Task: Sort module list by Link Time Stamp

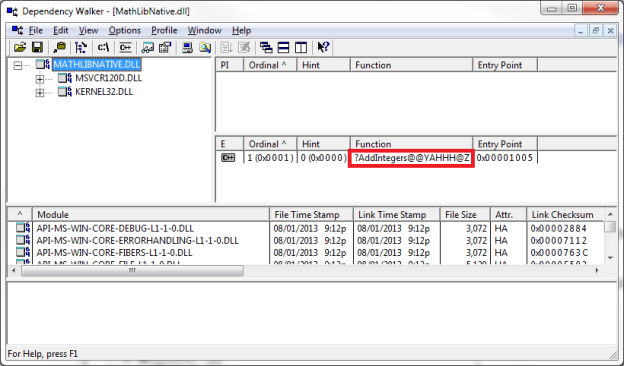Action: tap(396, 215)
